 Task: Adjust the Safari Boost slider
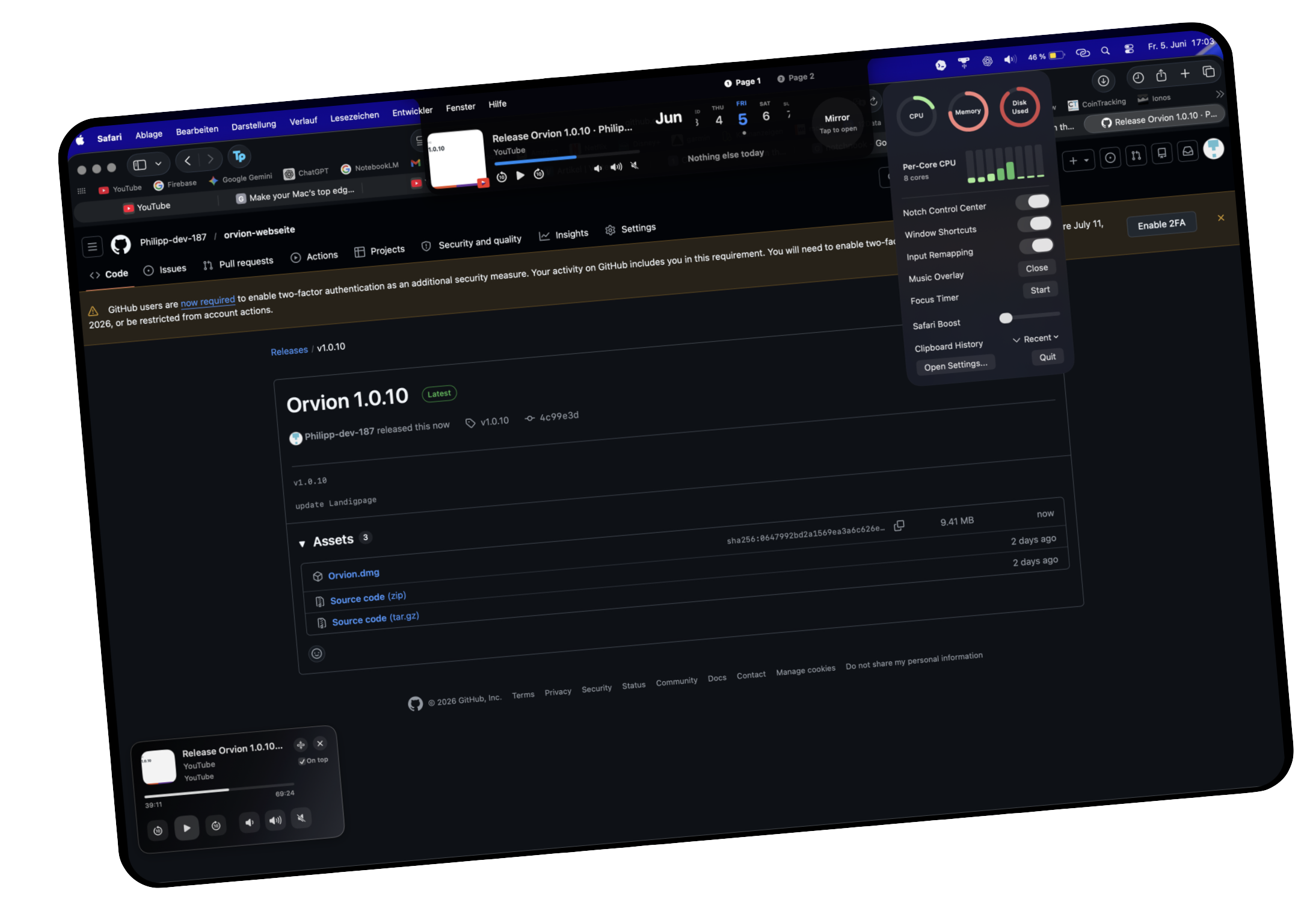[1029, 317]
